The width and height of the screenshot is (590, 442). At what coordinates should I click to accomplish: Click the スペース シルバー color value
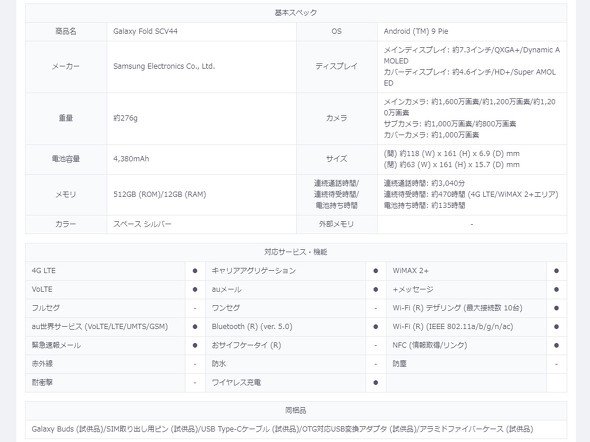click(142, 224)
